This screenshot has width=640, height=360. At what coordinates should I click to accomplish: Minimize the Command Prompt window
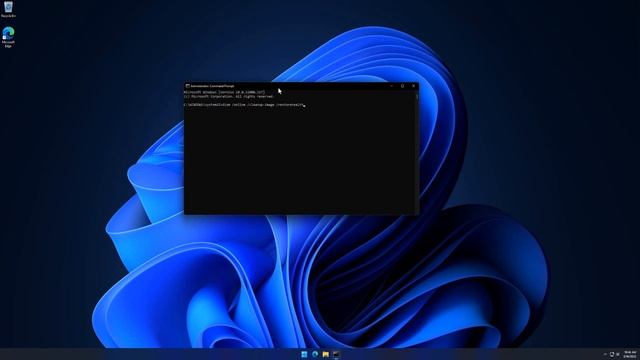(x=391, y=86)
